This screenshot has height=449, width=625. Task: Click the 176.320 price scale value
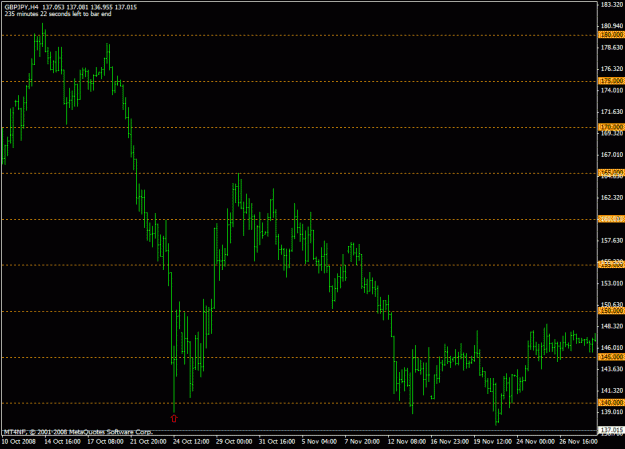click(612, 69)
